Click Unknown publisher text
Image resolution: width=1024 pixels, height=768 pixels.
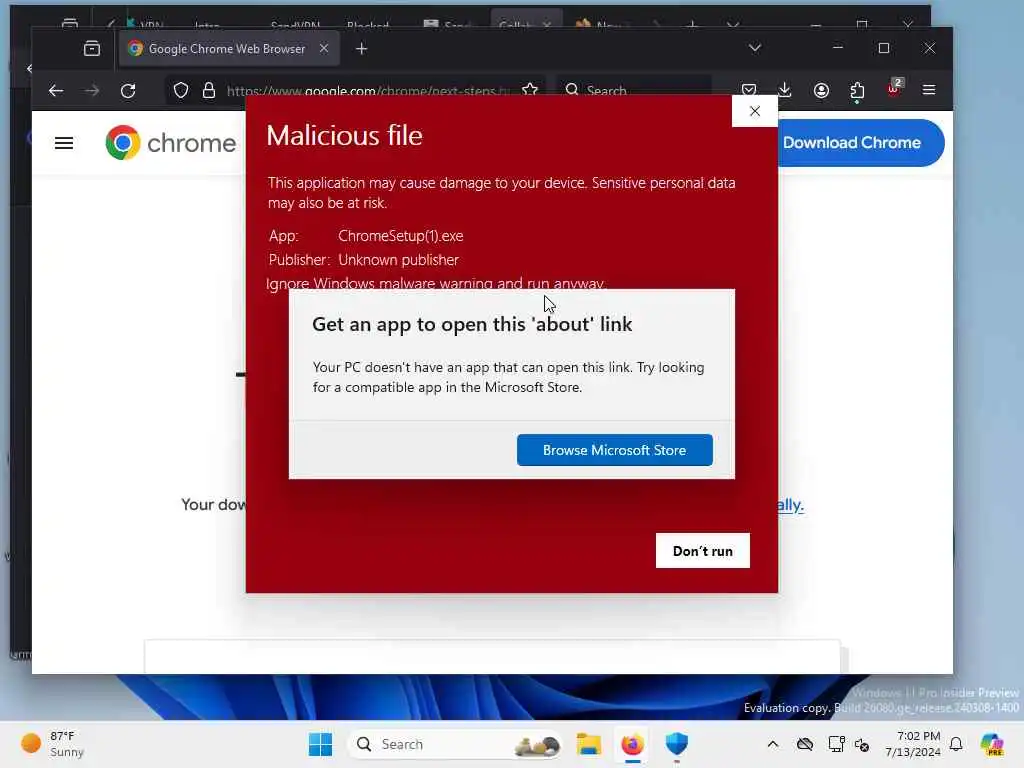tap(398, 260)
